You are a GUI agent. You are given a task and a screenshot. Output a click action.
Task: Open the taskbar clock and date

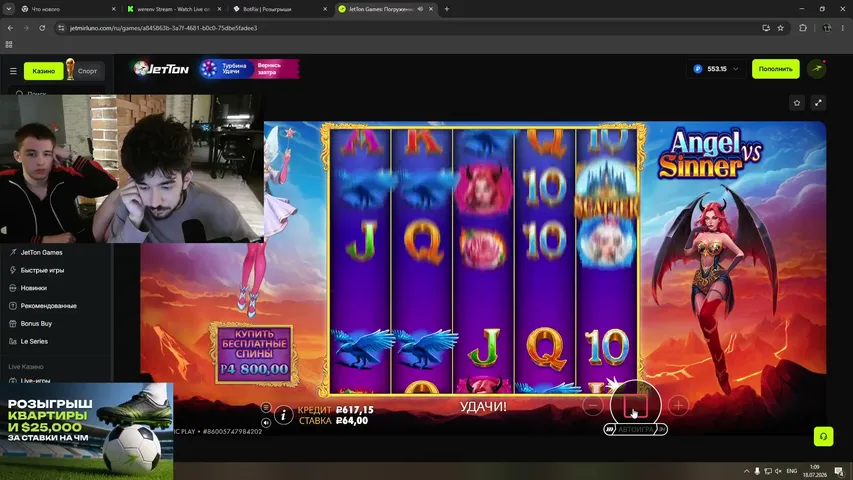click(814, 471)
